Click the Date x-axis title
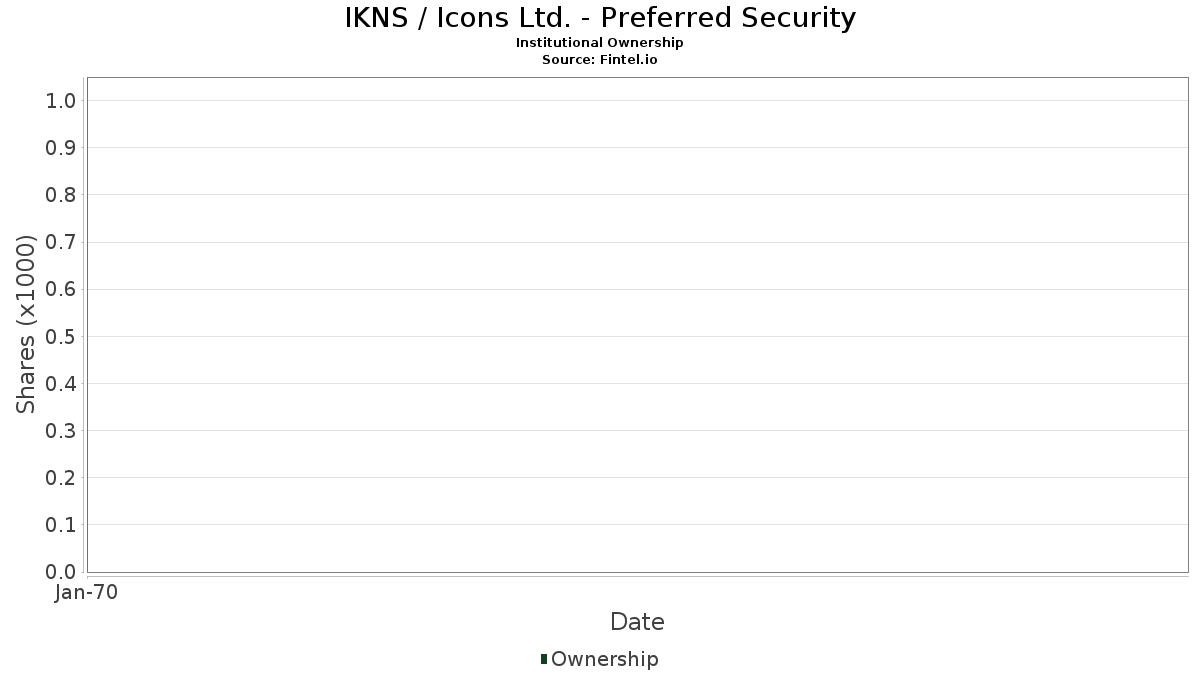The width and height of the screenshot is (1200, 675). pyautogui.click(x=637, y=622)
